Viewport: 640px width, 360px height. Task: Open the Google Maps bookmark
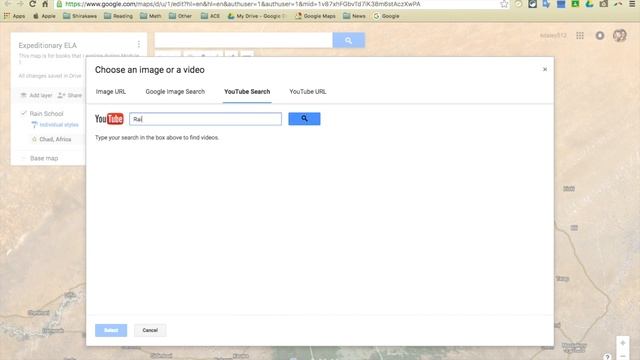[x=315, y=16]
